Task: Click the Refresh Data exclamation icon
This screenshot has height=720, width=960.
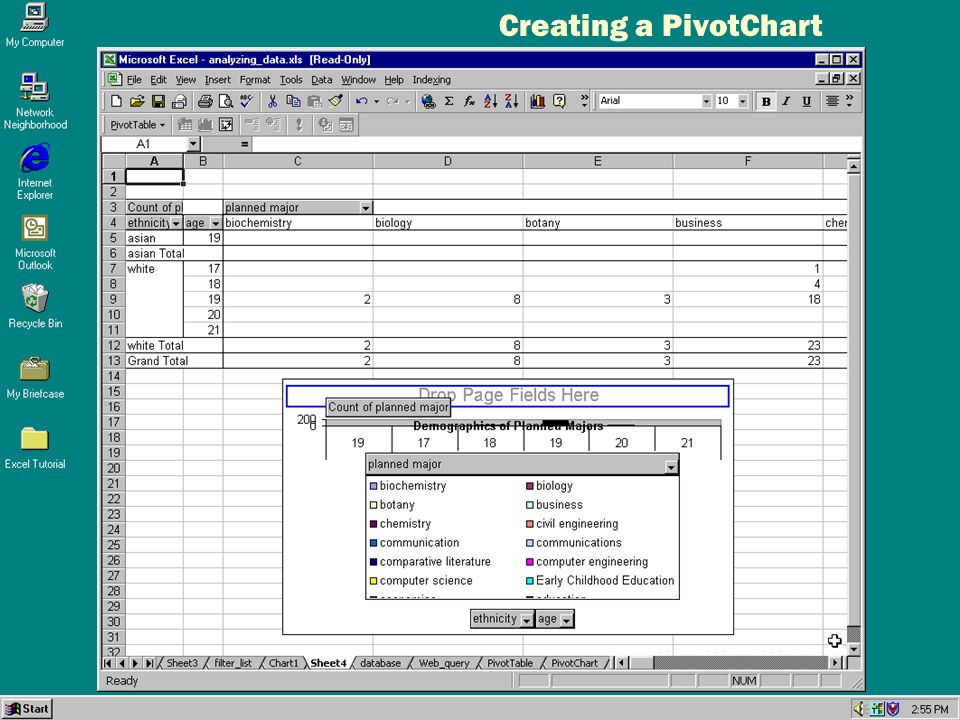Action: (299, 125)
